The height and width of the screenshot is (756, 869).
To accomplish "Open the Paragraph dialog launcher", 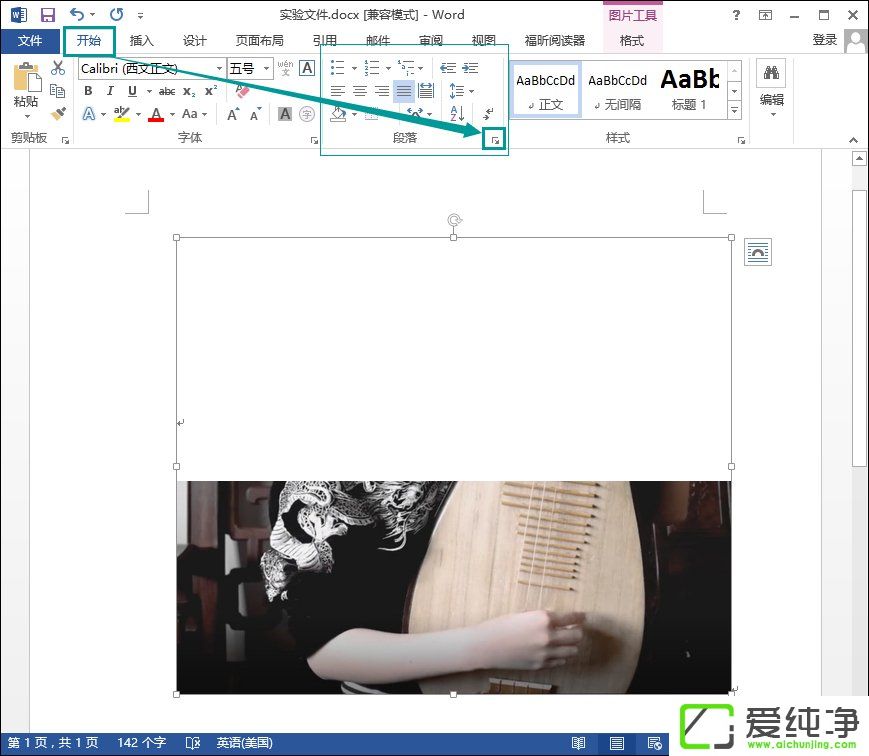I will pyautogui.click(x=494, y=141).
